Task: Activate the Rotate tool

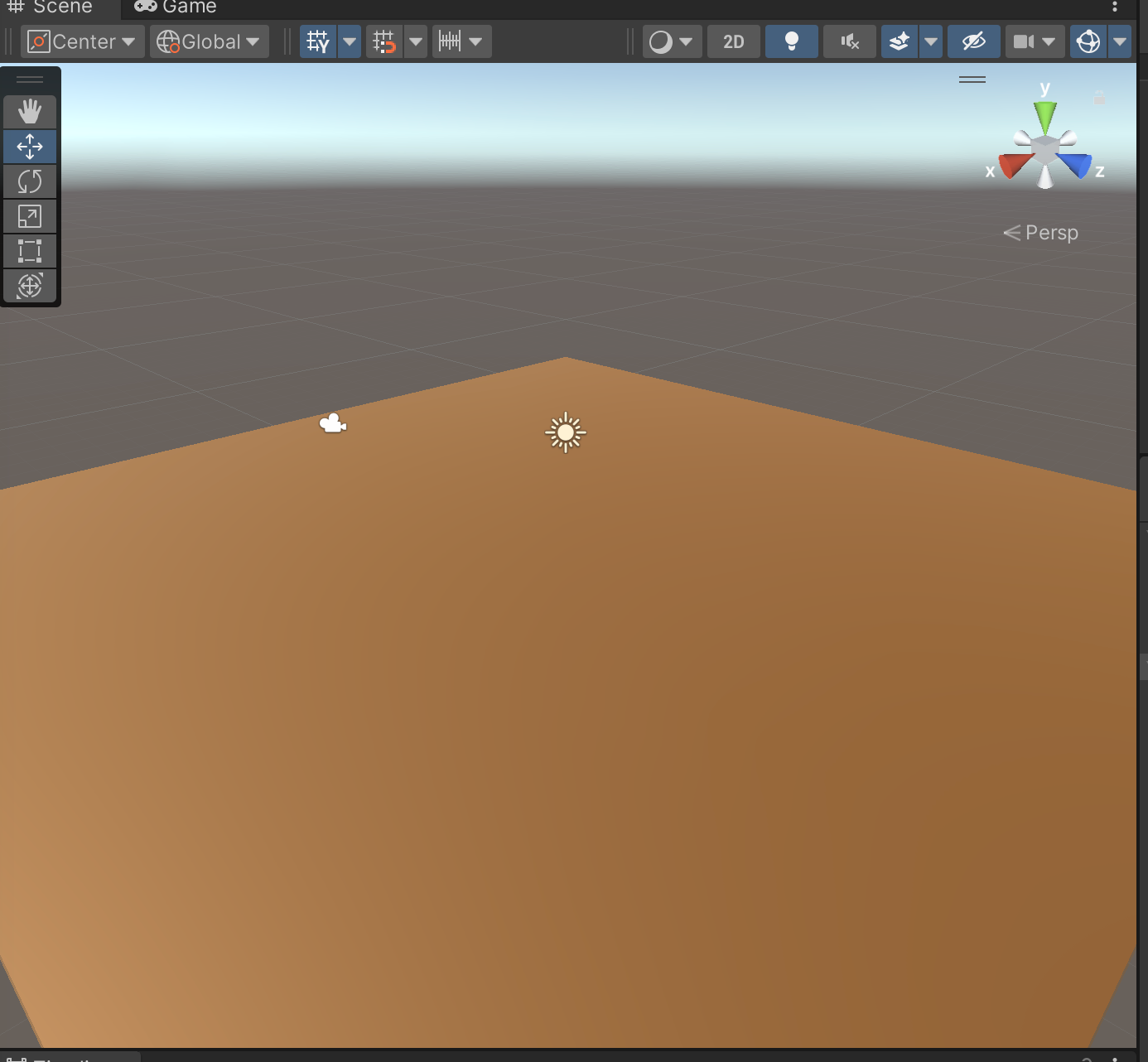Action: click(30, 181)
